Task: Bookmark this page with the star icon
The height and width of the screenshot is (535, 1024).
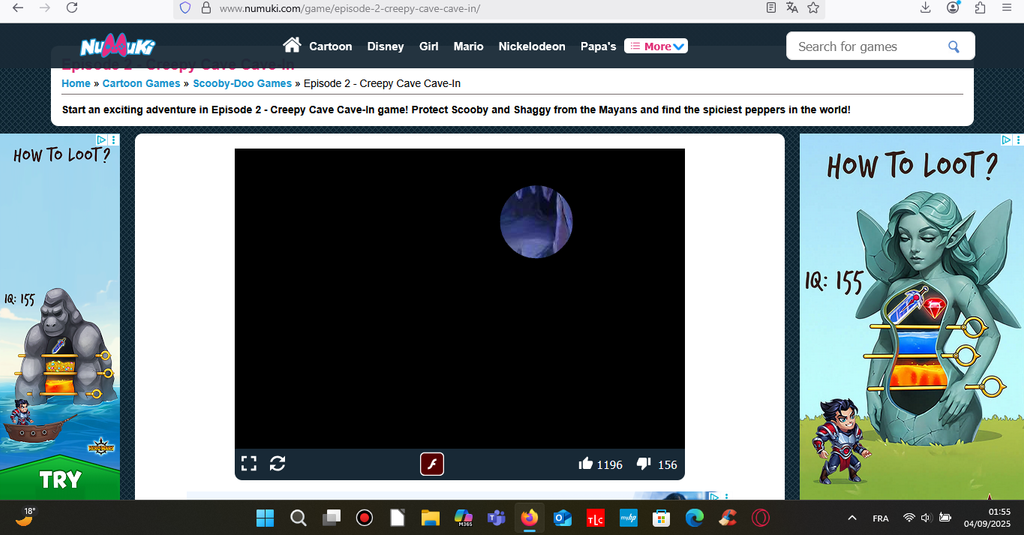Action: coord(814,8)
